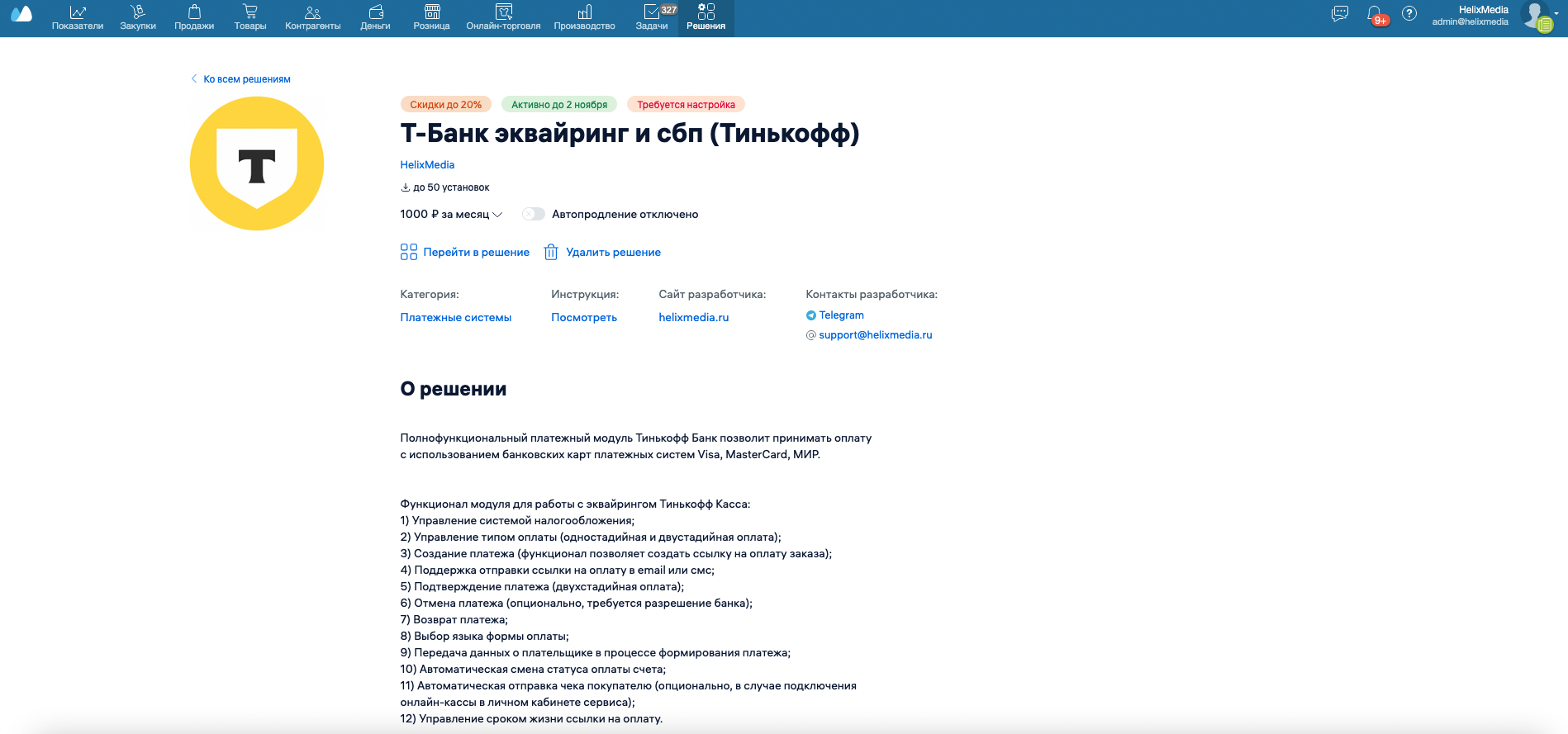Go to Продажи in top navigation
Image resolution: width=1568 pixels, height=734 pixels.
(194, 18)
